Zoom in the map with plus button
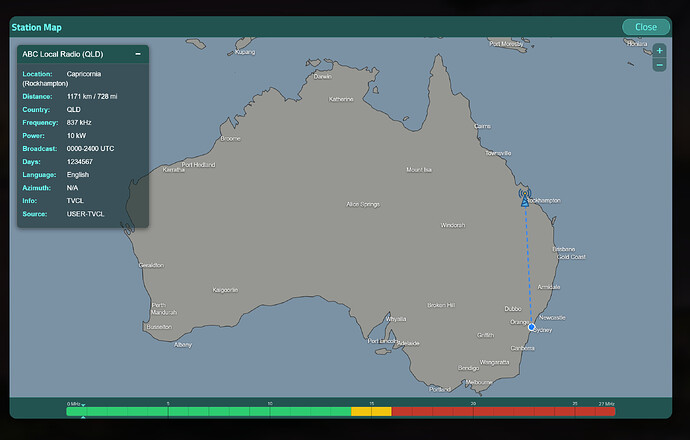The height and width of the screenshot is (440, 690). pyautogui.click(x=659, y=50)
